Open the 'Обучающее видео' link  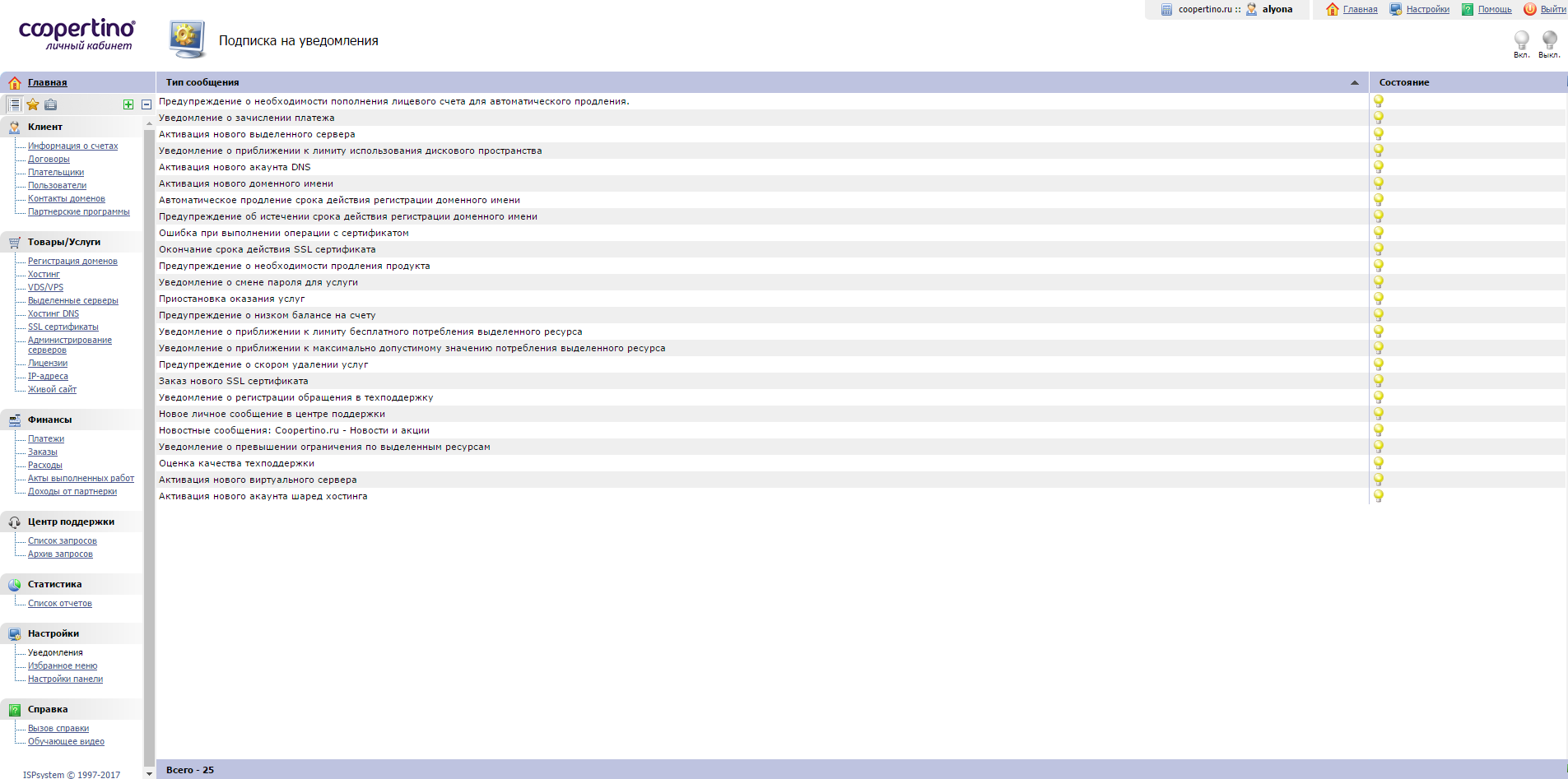pos(66,741)
